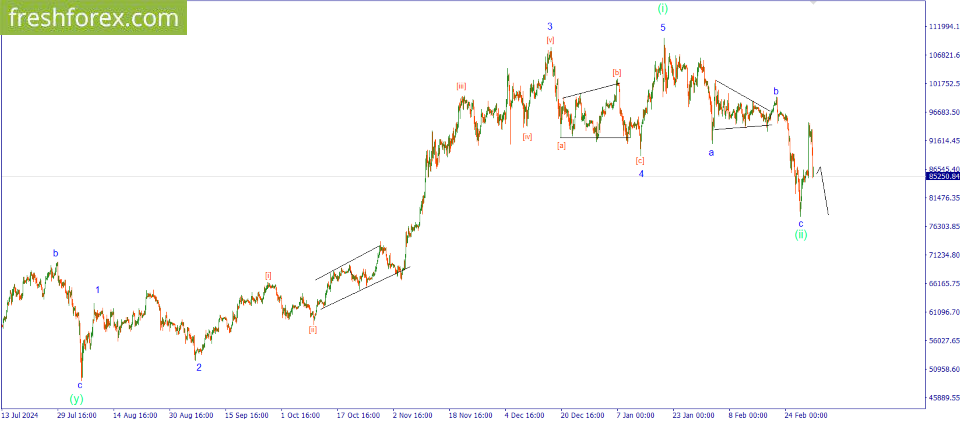
Task: Click the 2 Nov 16:00 date on time axis
Action: [413, 413]
